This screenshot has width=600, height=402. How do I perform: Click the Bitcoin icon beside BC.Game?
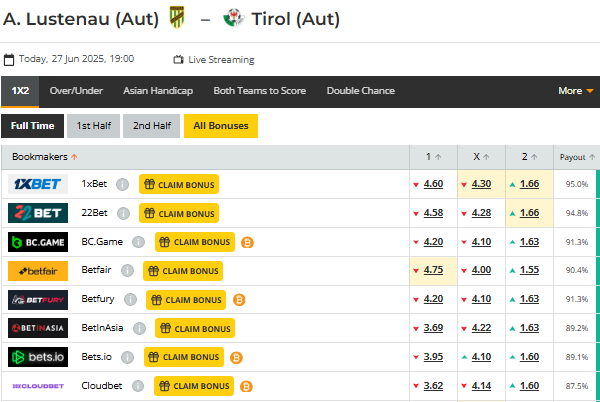[247, 242]
